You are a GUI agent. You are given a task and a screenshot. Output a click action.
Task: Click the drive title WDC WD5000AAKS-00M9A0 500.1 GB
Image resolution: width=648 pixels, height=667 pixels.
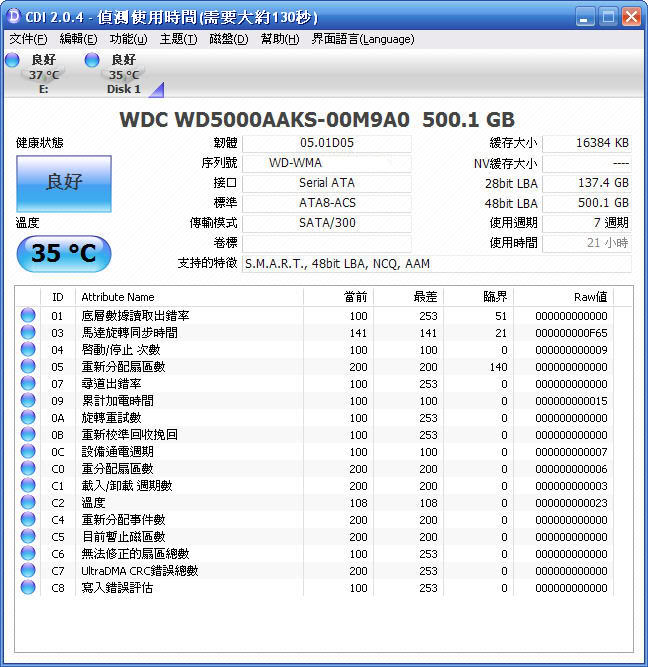coord(317,120)
